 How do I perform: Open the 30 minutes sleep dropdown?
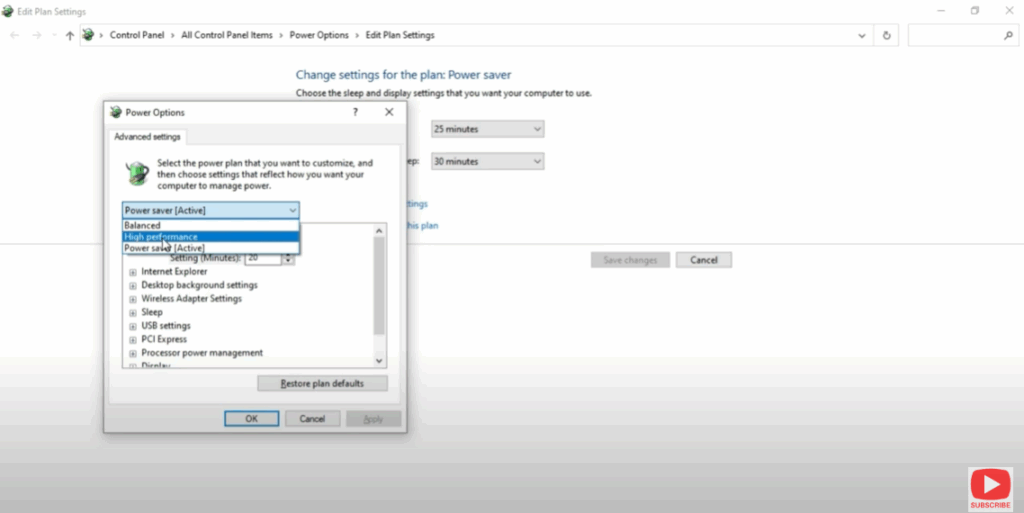click(x=487, y=161)
